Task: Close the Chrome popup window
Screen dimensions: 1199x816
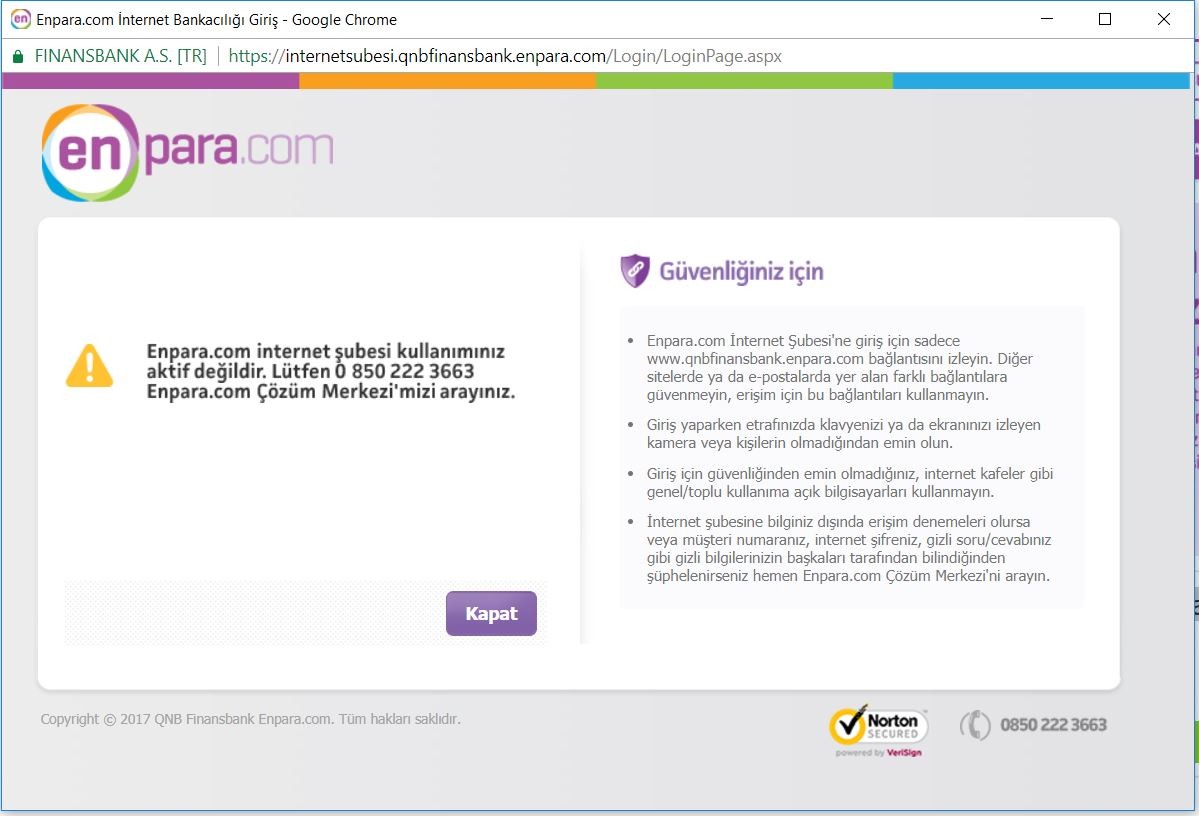Action: click(x=1163, y=19)
